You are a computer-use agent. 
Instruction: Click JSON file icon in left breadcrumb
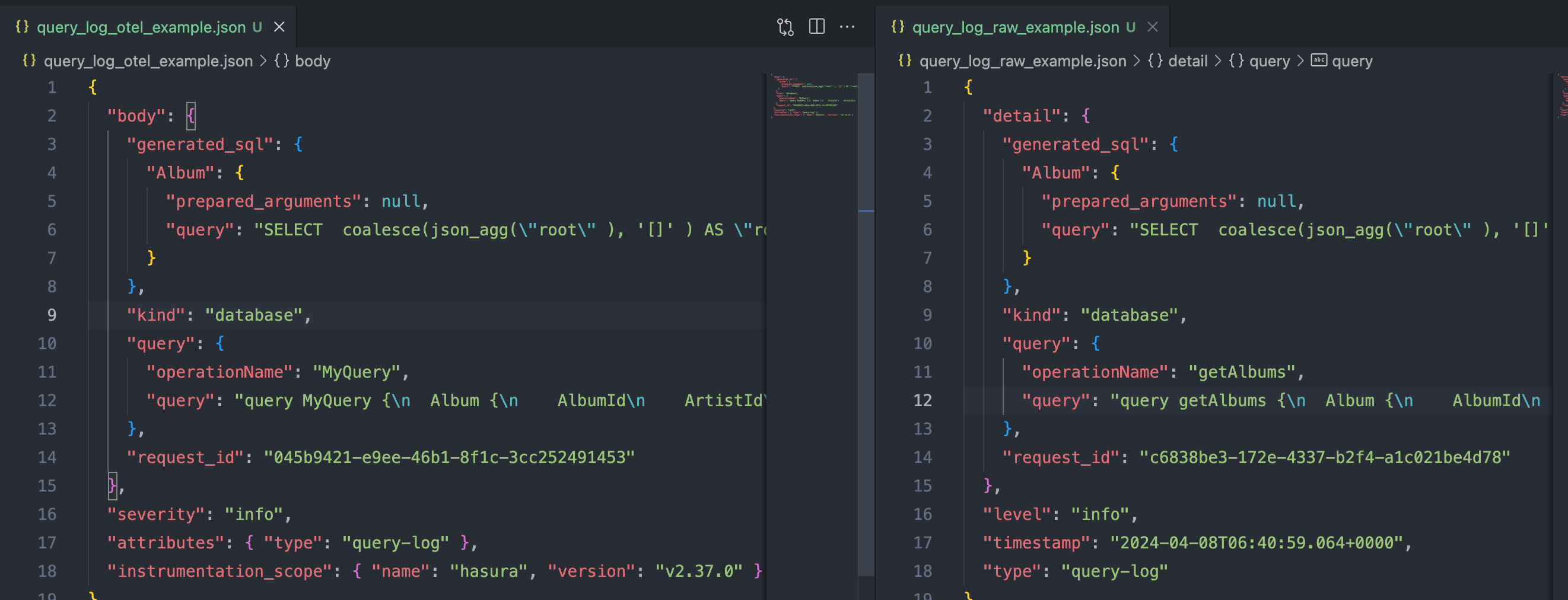28,61
